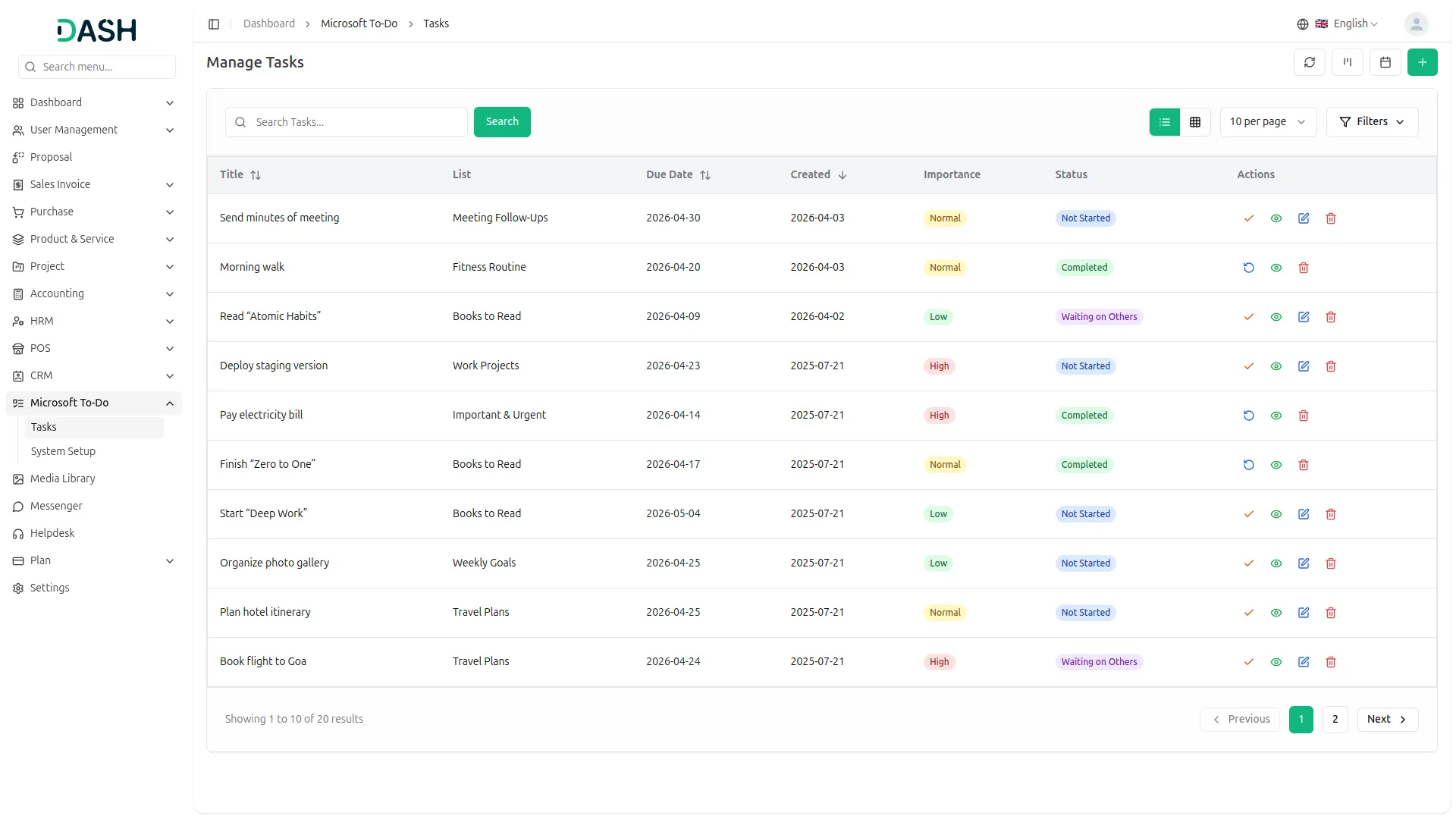Open Settings in the sidebar
The image size is (1456, 819).
(93, 588)
